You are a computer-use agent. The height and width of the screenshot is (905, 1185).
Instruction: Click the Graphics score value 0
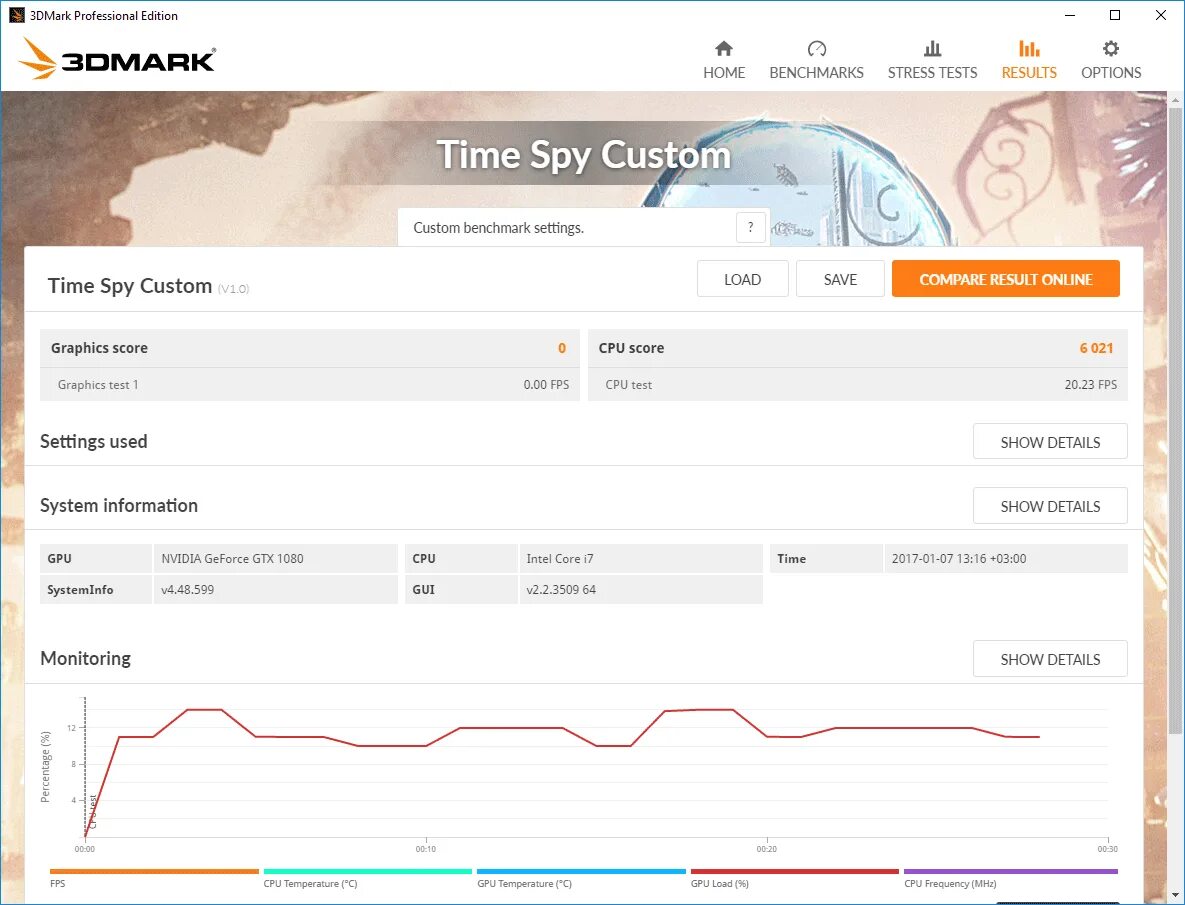562,348
